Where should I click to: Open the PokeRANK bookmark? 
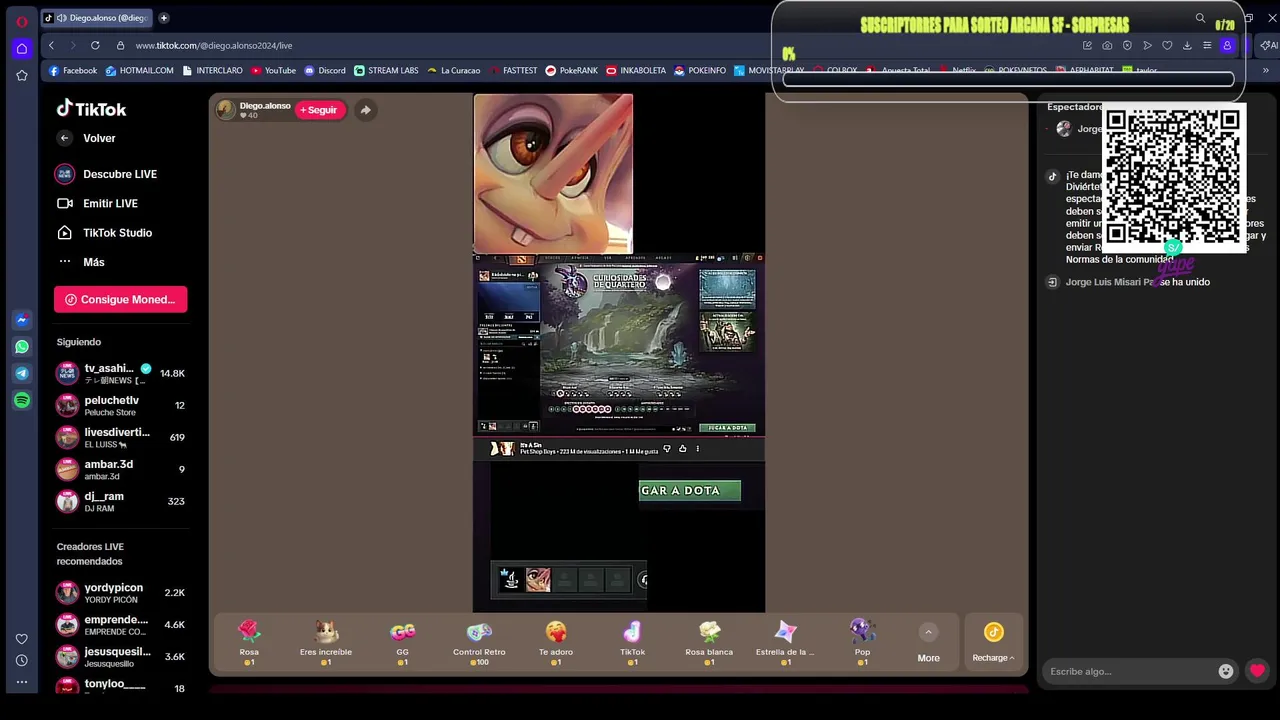[571, 71]
